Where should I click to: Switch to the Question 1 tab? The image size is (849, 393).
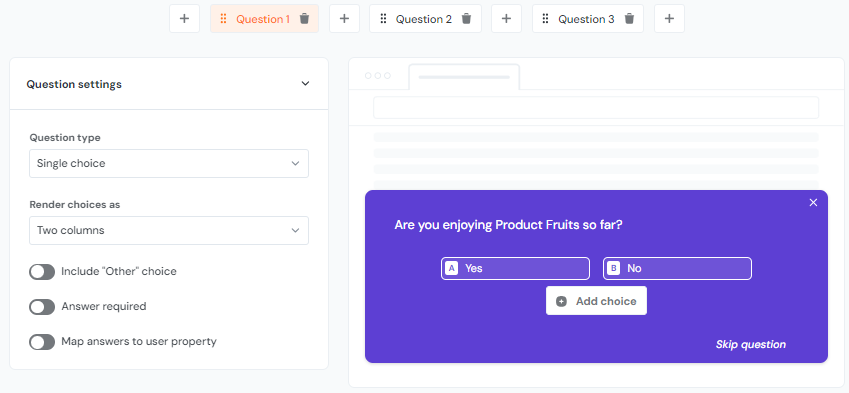(x=263, y=19)
